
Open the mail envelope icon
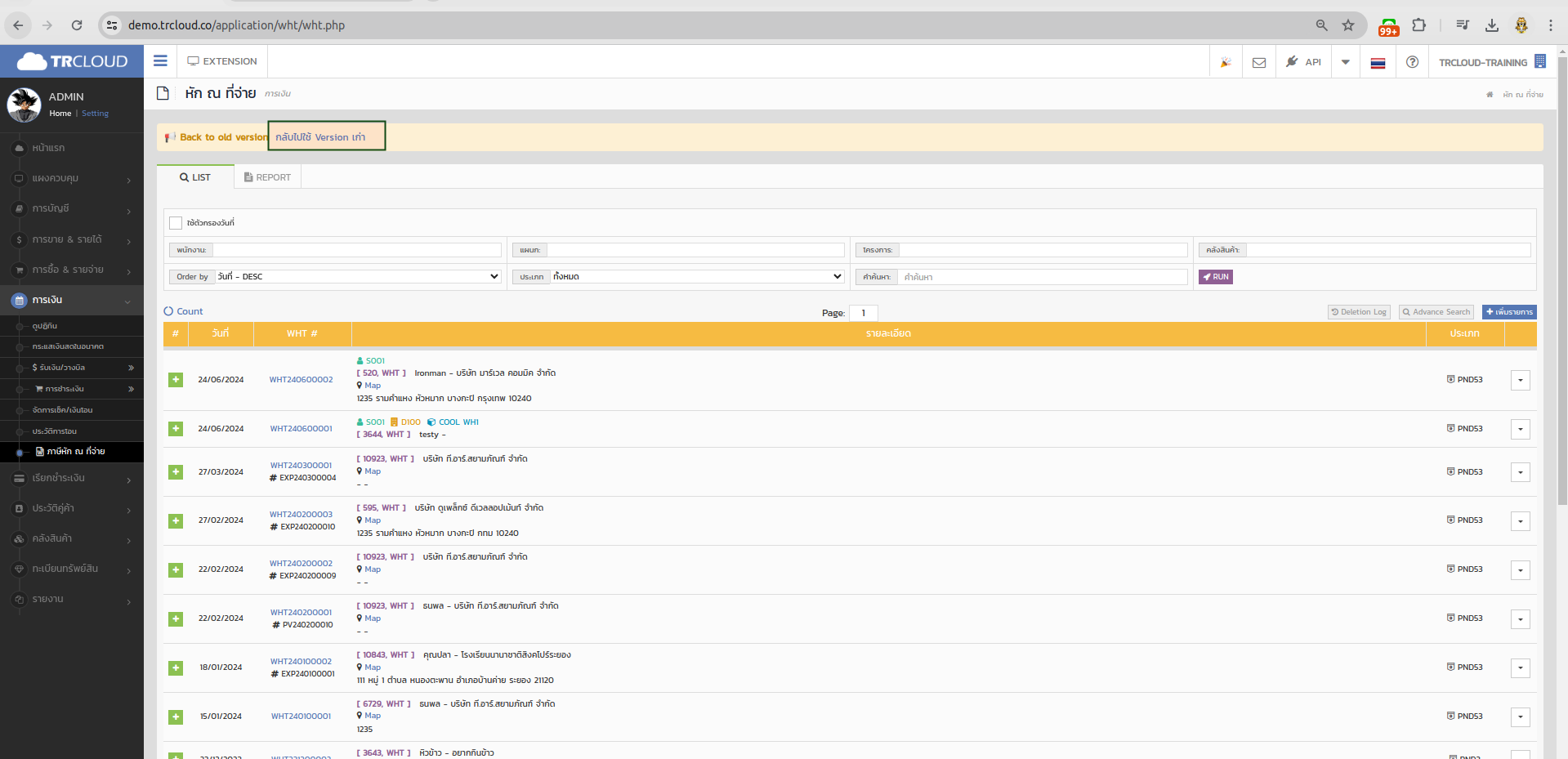pyautogui.click(x=1259, y=62)
